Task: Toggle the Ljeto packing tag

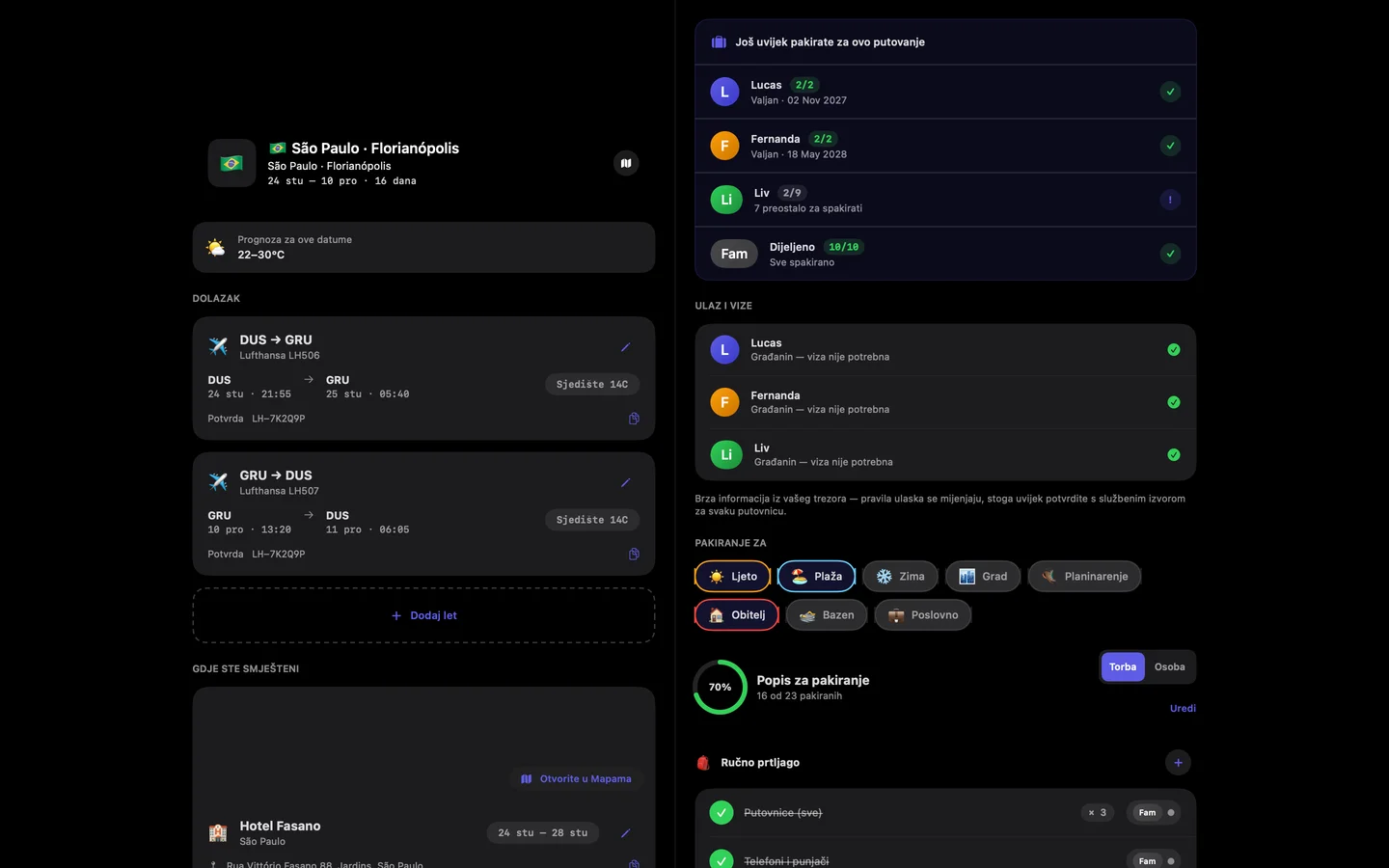Action: pyautogui.click(x=733, y=577)
